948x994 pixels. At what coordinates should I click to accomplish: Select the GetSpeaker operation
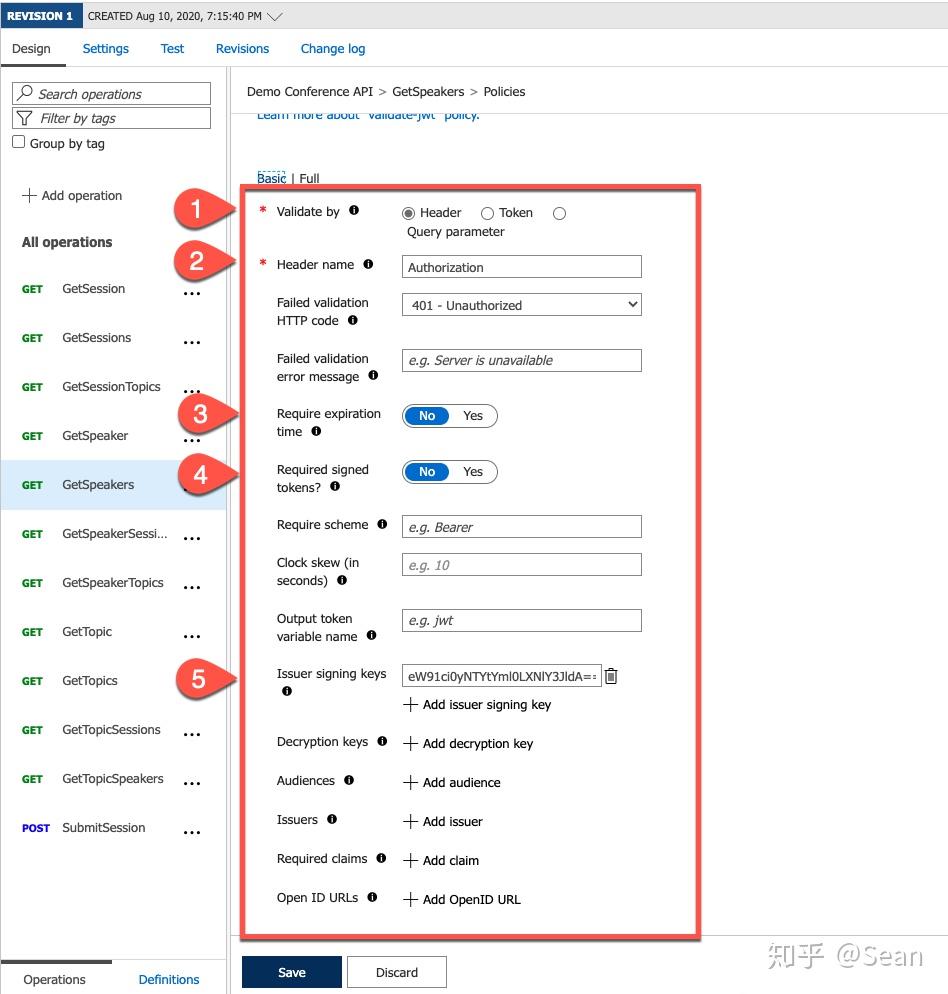point(95,436)
